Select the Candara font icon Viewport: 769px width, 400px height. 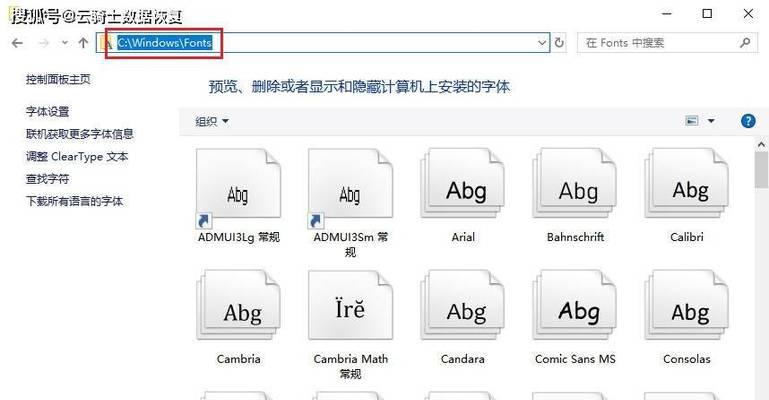[463, 305]
